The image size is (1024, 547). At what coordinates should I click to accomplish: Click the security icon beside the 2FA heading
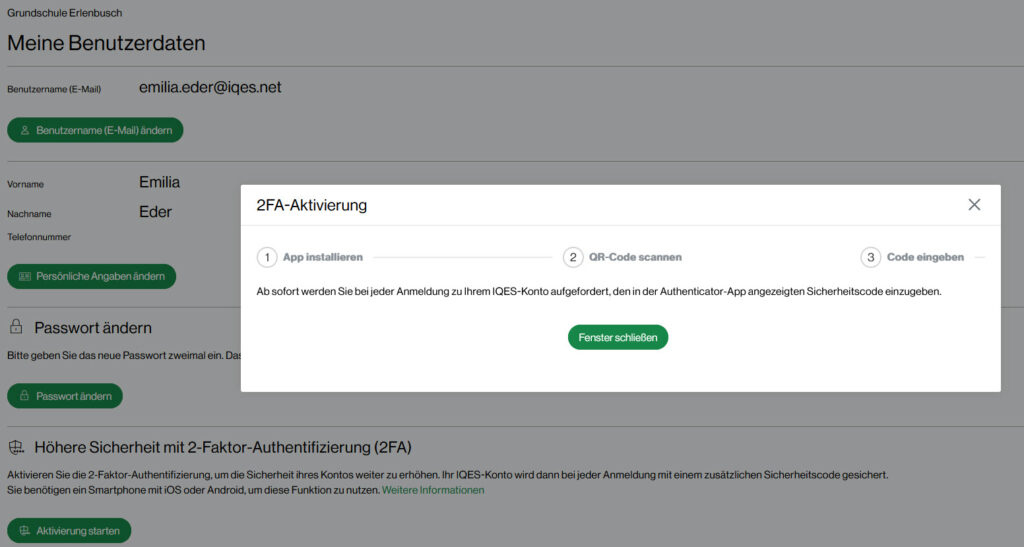pos(16,447)
